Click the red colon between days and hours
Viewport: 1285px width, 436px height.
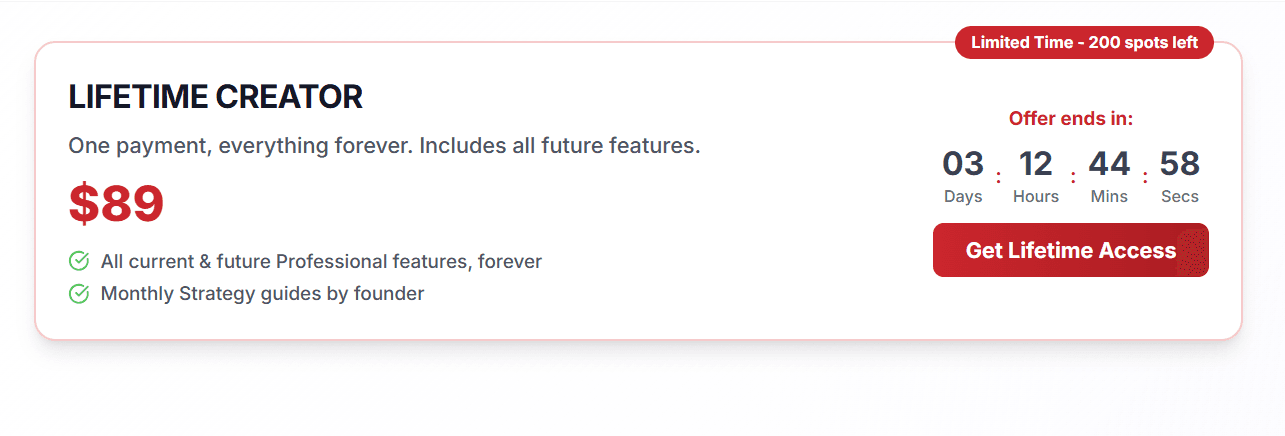click(999, 177)
